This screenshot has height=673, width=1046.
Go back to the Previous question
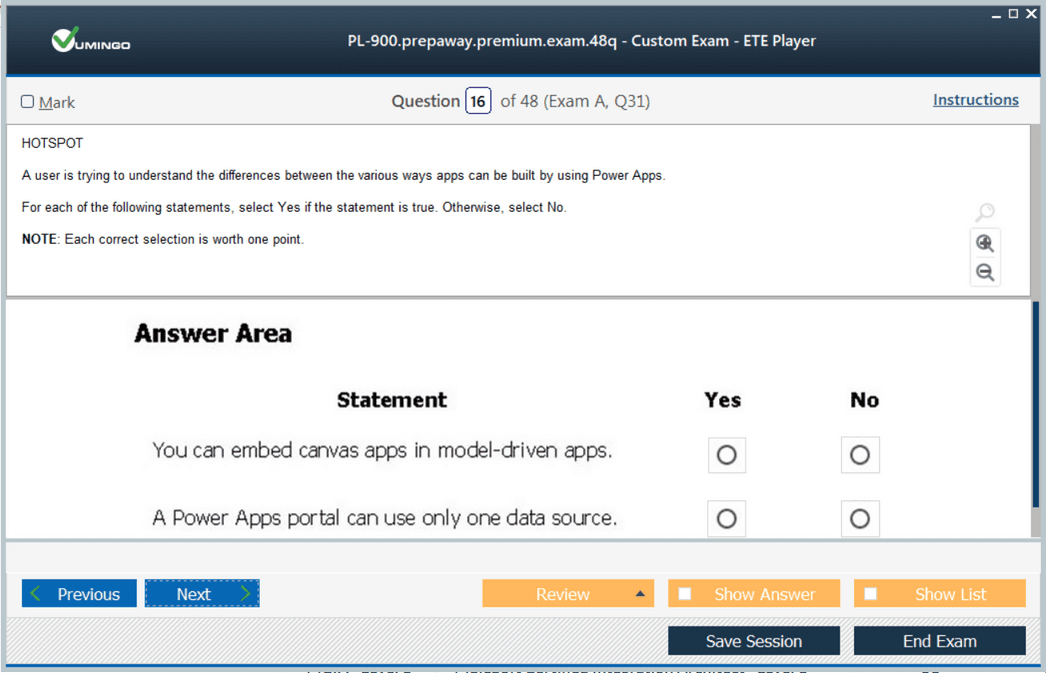79,594
